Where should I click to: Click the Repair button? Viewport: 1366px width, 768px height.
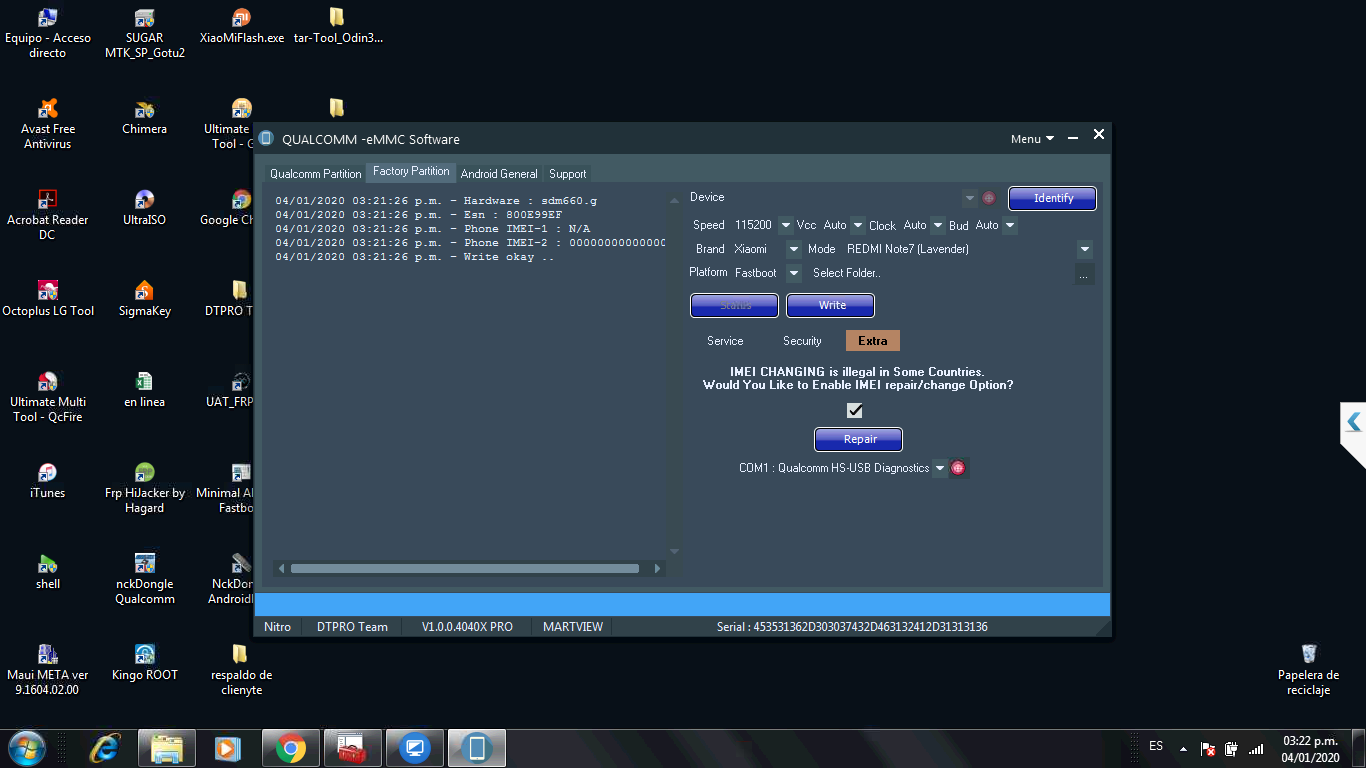point(859,439)
